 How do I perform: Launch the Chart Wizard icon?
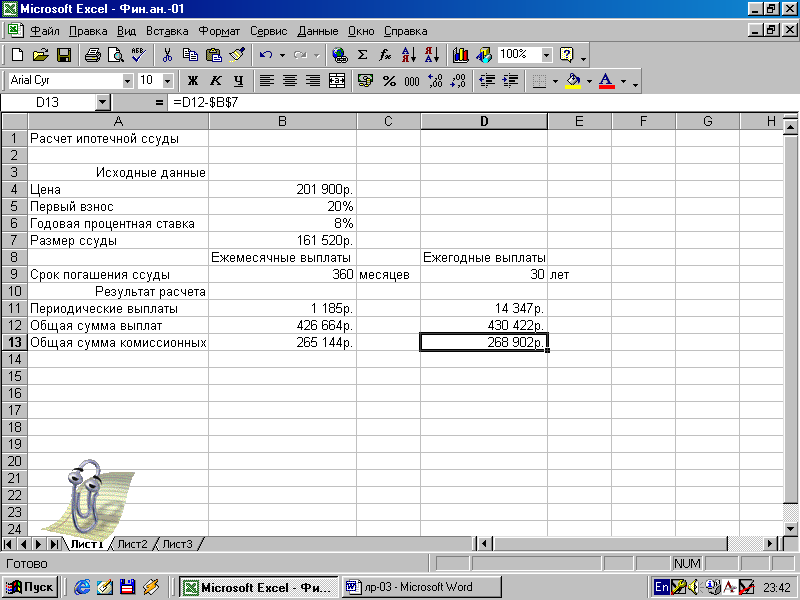pos(460,55)
